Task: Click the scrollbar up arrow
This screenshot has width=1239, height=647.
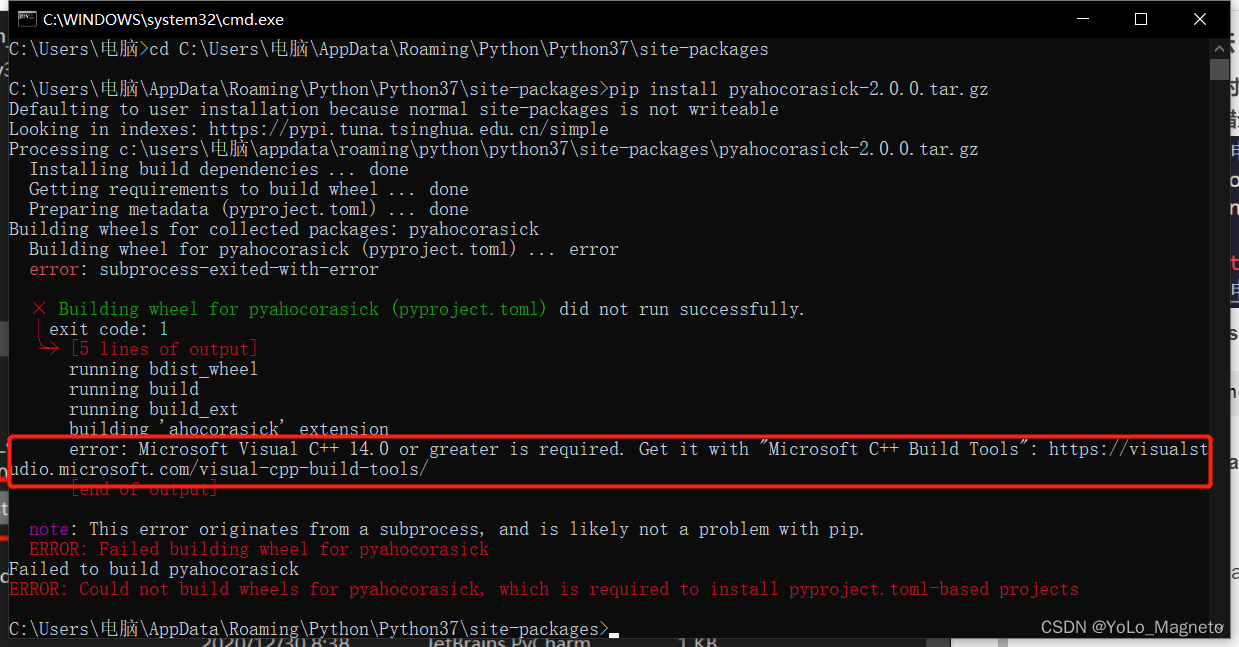Action: click(x=1219, y=47)
